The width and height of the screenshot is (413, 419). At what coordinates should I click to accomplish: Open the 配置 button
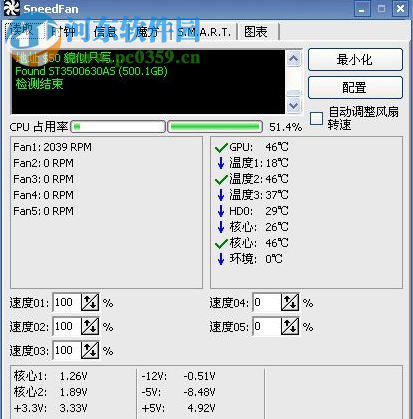pyautogui.click(x=355, y=88)
